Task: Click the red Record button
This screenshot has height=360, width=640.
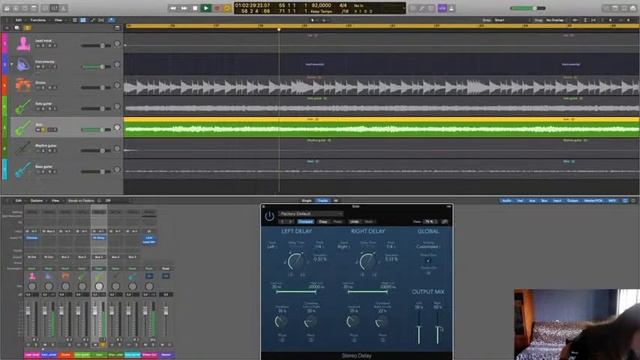Action: [x=217, y=8]
